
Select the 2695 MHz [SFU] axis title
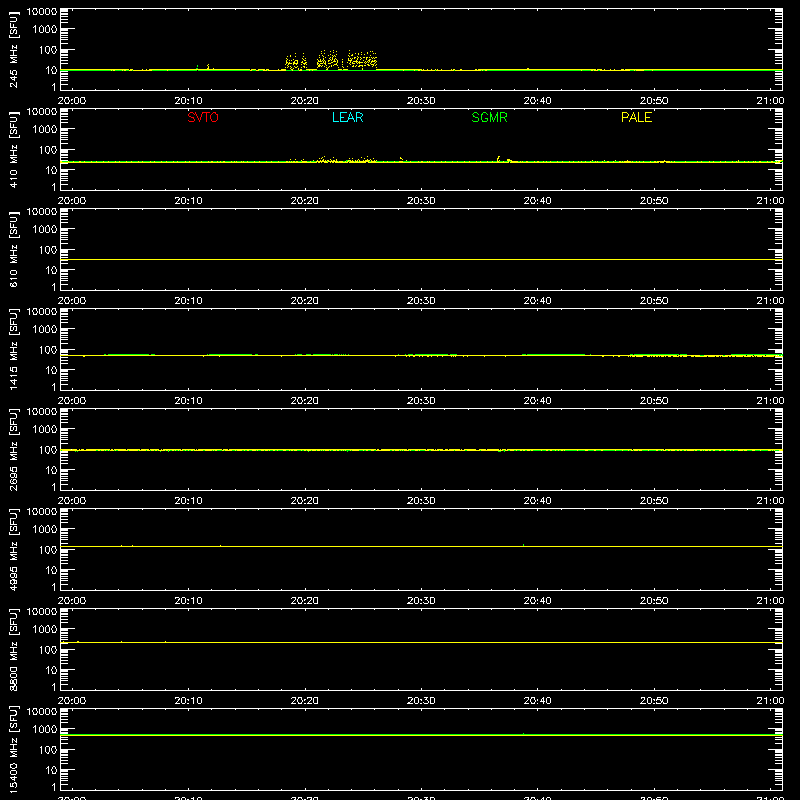tap(13, 449)
